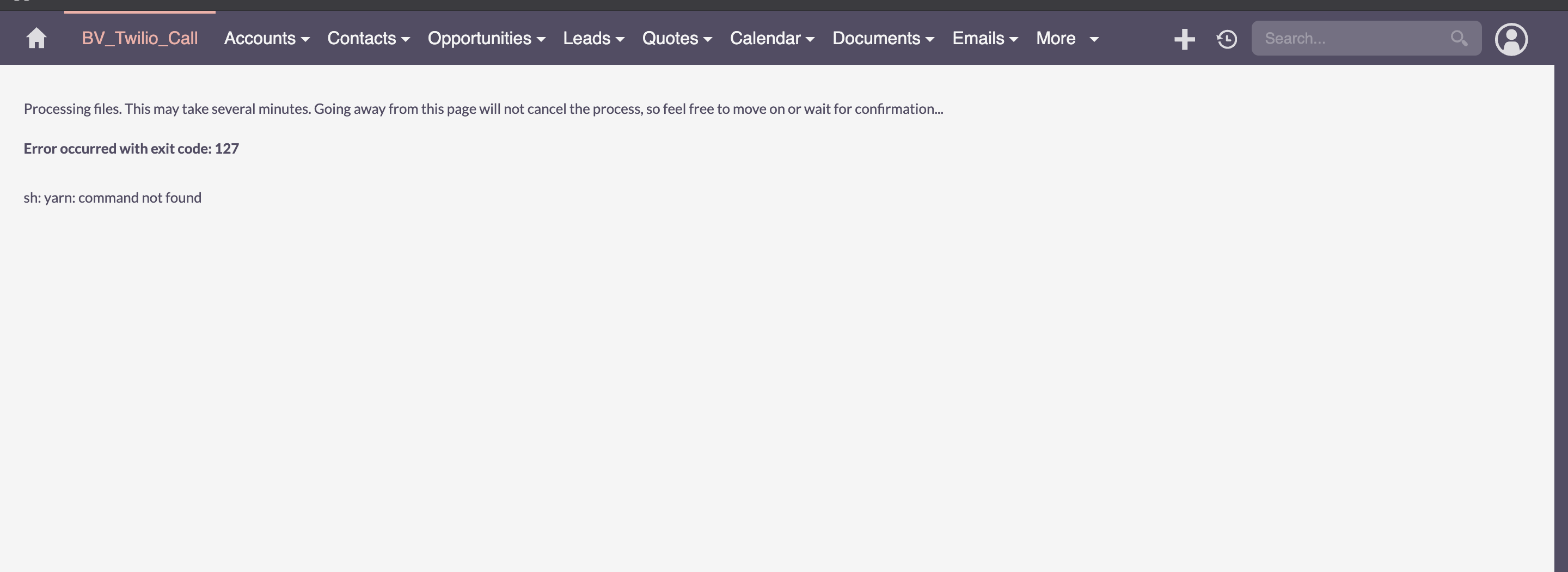Open the quick create plus icon
Image resolution: width=1568 pixels, height=572 pixels.
pyautogui.click(x=1184, y=38)
